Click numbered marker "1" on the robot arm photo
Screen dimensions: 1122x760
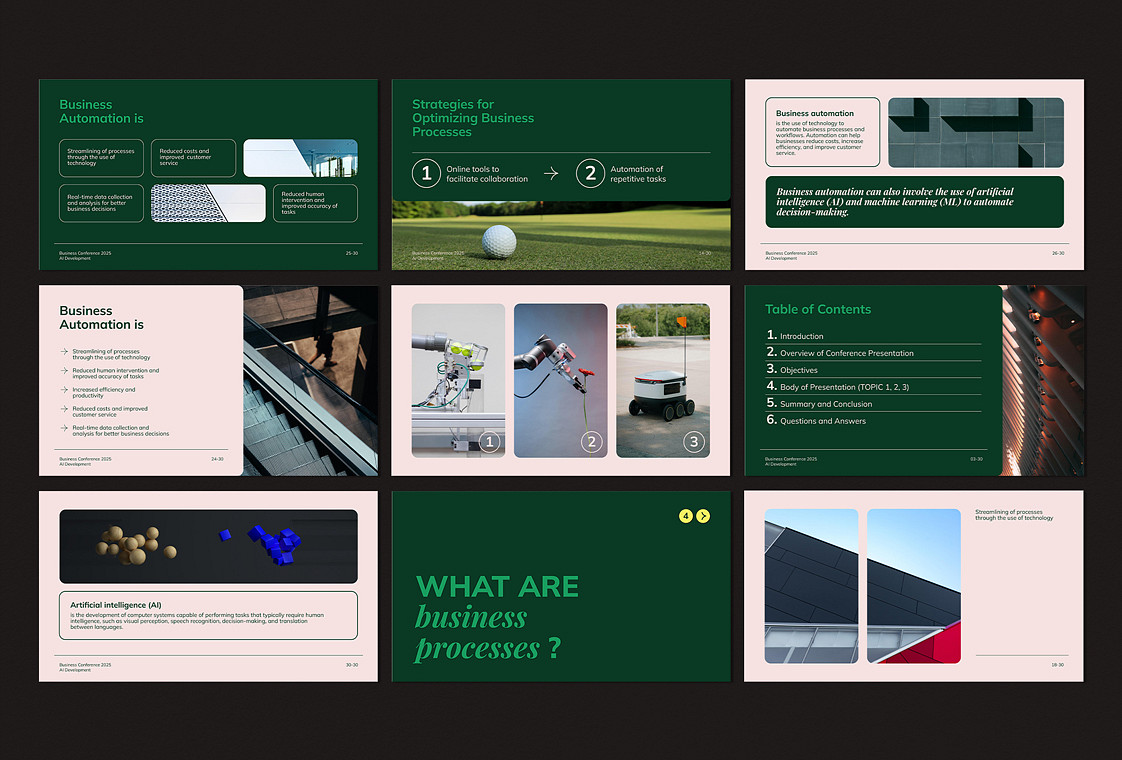(x=491, y=441)
